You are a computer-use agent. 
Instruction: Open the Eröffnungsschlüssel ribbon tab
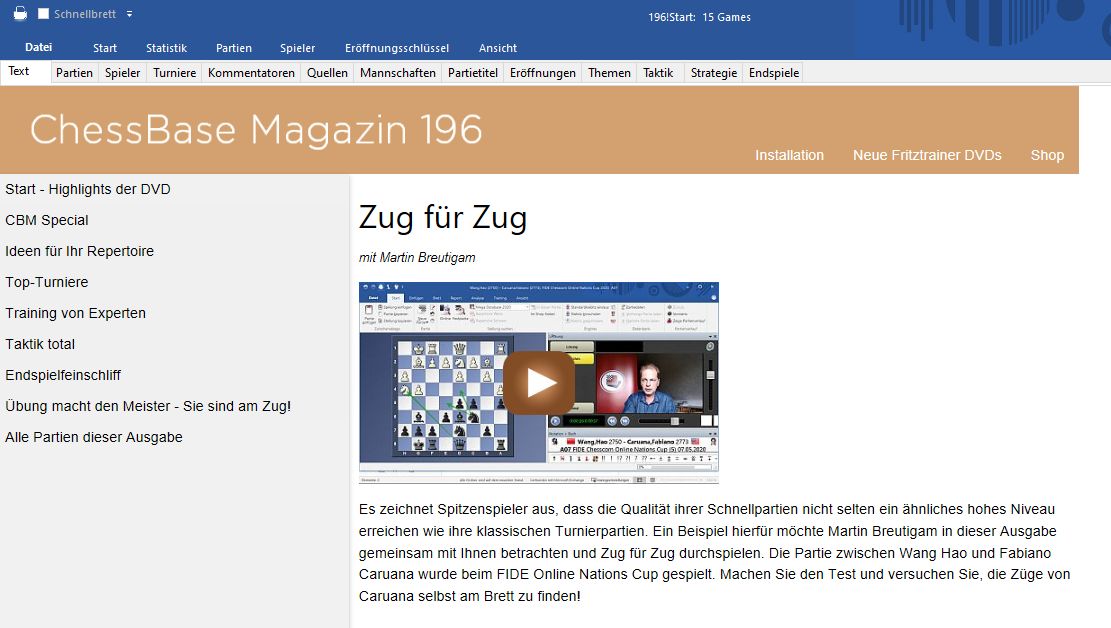coord(396,48)
